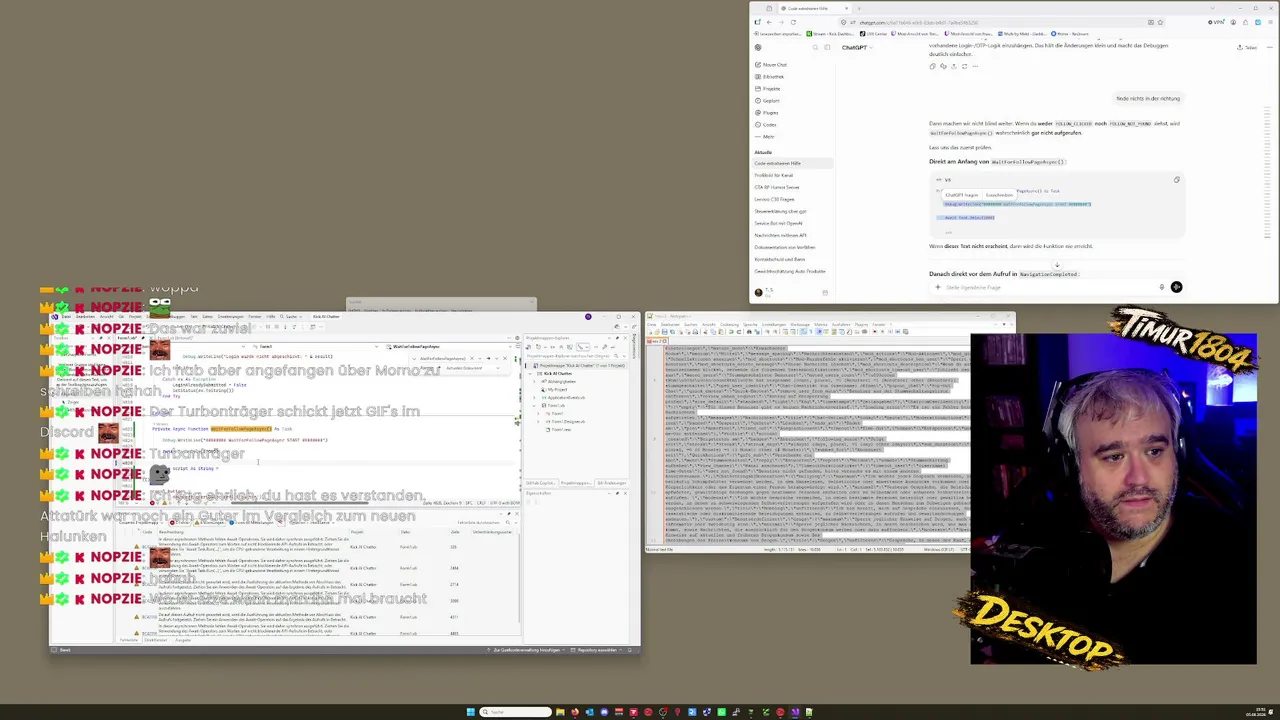Go back in the browser
The width and height of the screenshot is (1280, 720).
pos(768,22)
